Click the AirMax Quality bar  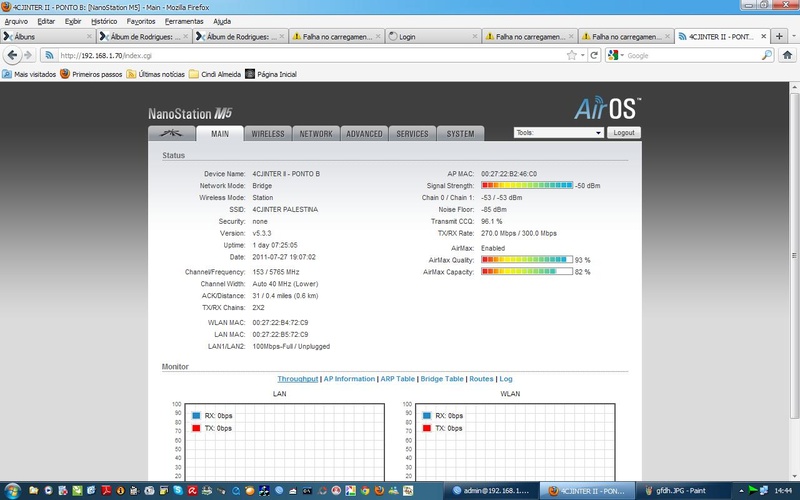tap(527, 260)
